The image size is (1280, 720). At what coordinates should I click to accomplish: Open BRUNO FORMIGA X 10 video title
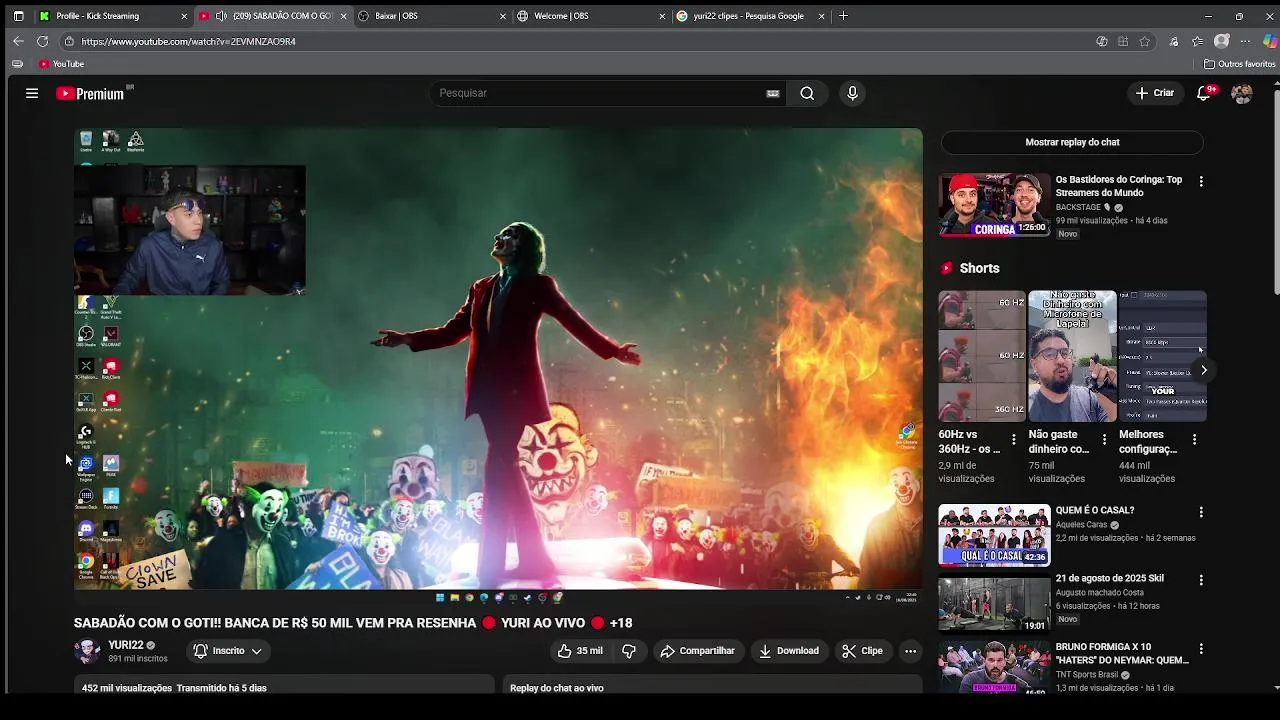(1122, 654)
